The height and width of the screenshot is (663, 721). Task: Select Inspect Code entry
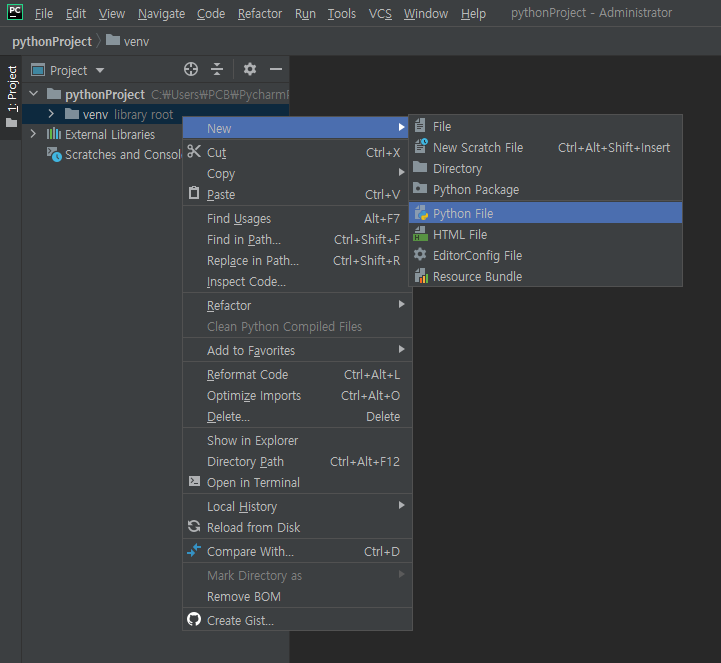tap(297, 281)
